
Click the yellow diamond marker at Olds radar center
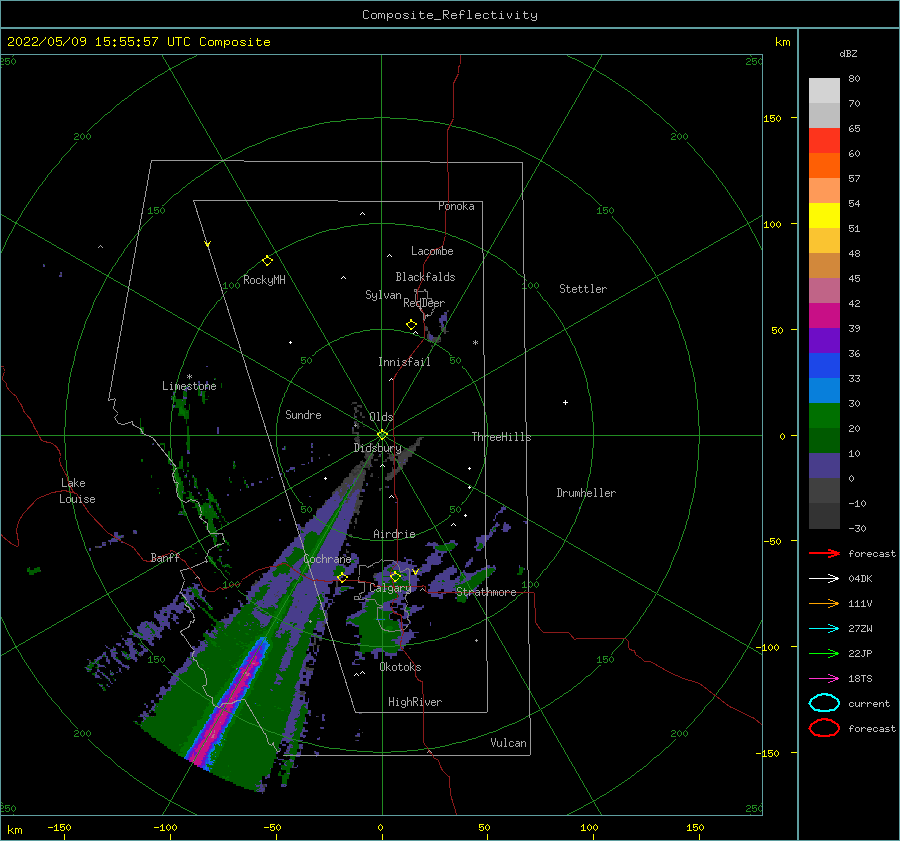[x=382, y=435]
